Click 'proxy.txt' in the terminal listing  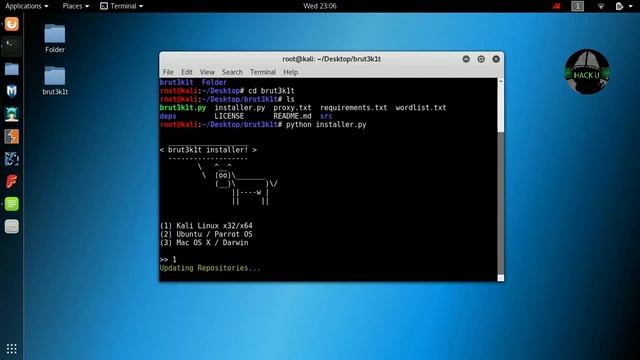(x=292, y=108)
